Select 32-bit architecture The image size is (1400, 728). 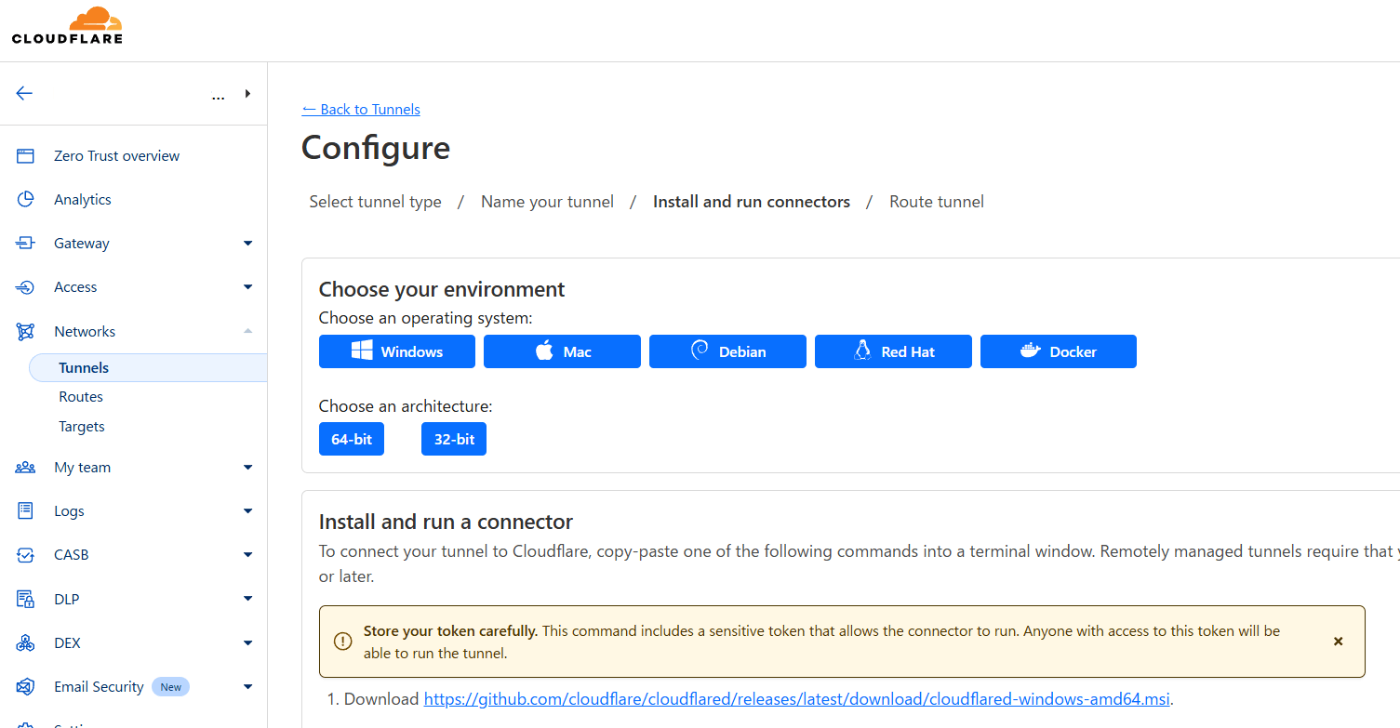pyautogui.click(x=454, y=439)
